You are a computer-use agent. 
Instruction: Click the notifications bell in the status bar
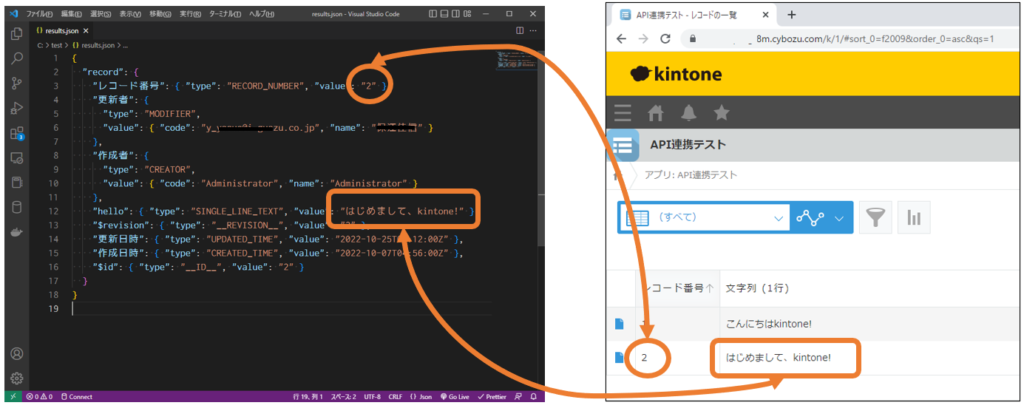click(534, 397)
